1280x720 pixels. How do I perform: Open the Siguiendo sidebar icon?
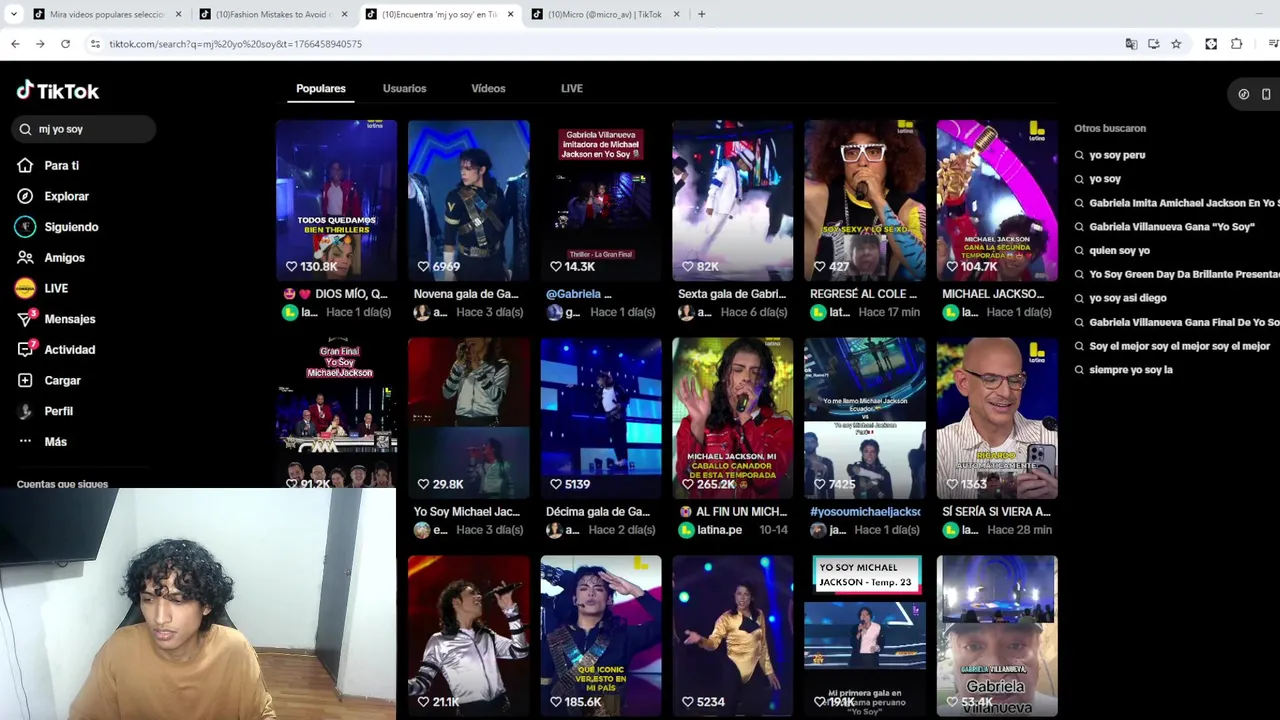[x=25, y=227]
